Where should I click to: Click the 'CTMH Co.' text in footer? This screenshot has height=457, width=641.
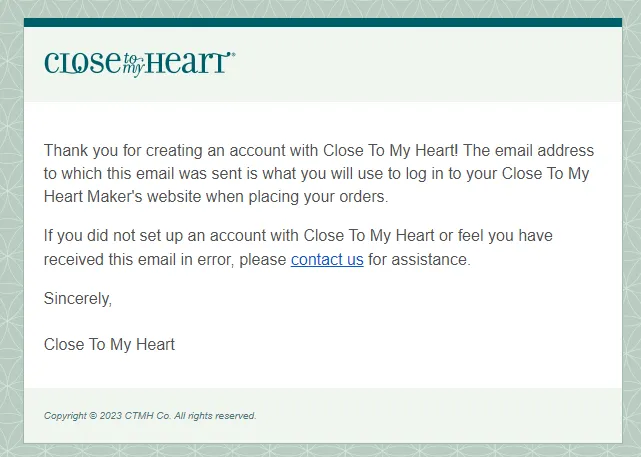click(x=148, y=416)
